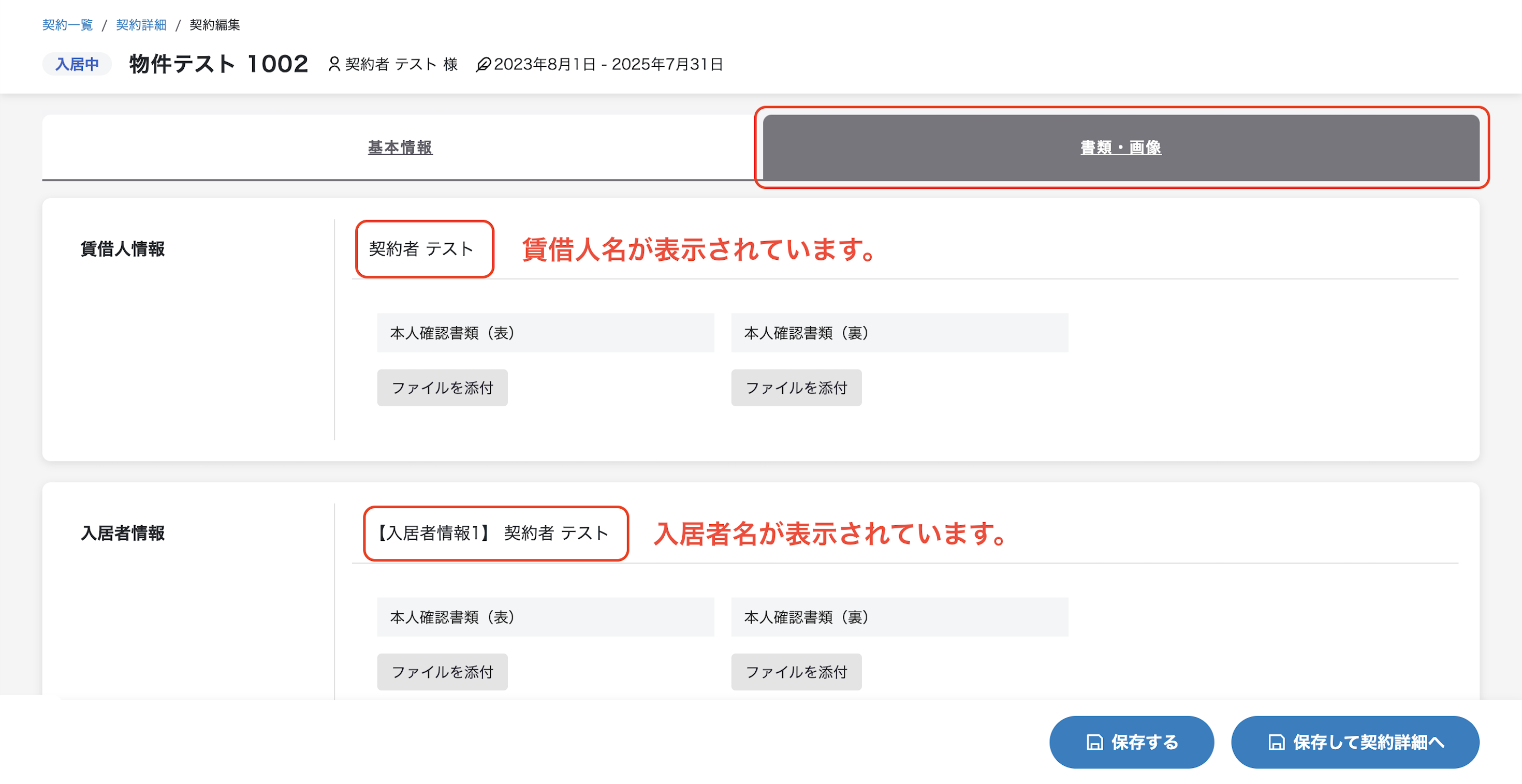1522x784 pixels.
Task: Click the 入居者情報 section label
Action: coord(123,533)
